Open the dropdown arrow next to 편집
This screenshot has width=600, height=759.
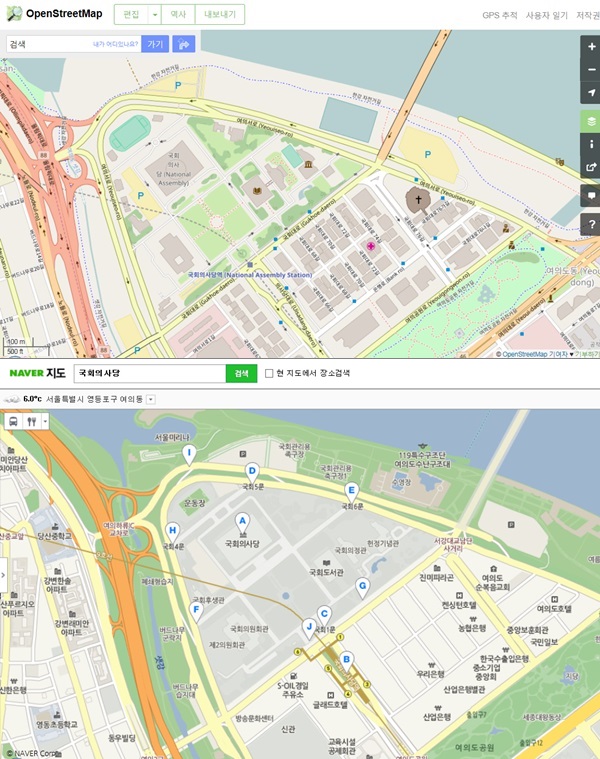tap(154, 15)
